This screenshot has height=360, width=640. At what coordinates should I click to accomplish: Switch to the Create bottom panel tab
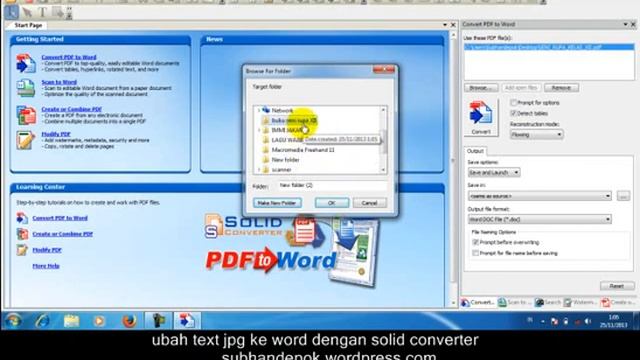coord(618,302)
